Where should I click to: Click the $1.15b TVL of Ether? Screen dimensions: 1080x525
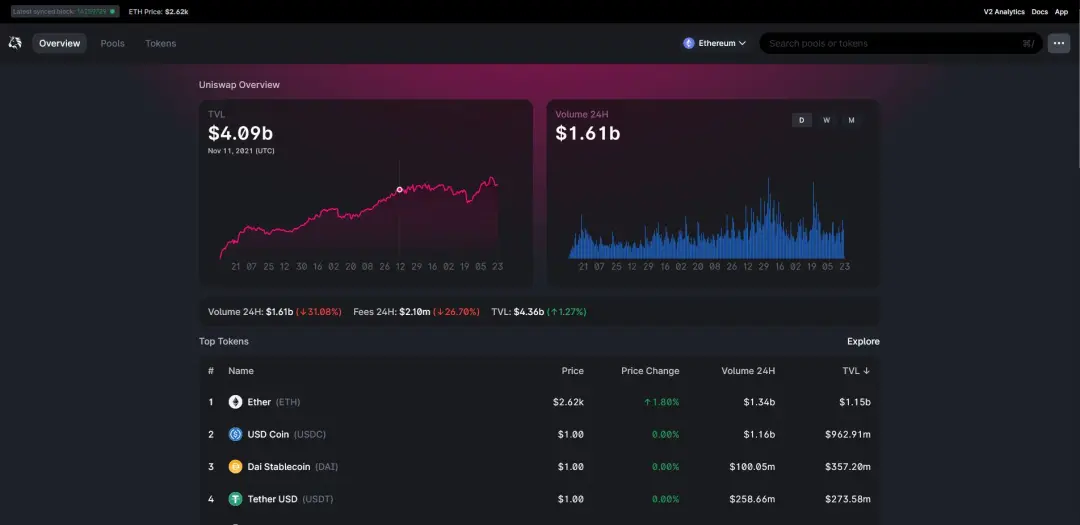click(x=854, y=402)
